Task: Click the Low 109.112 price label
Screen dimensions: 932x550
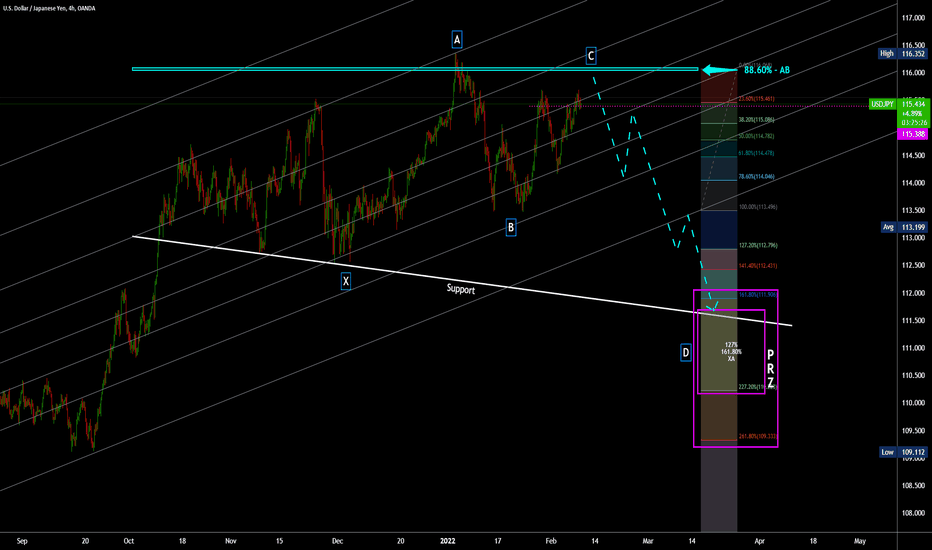Action: [902, 452]
